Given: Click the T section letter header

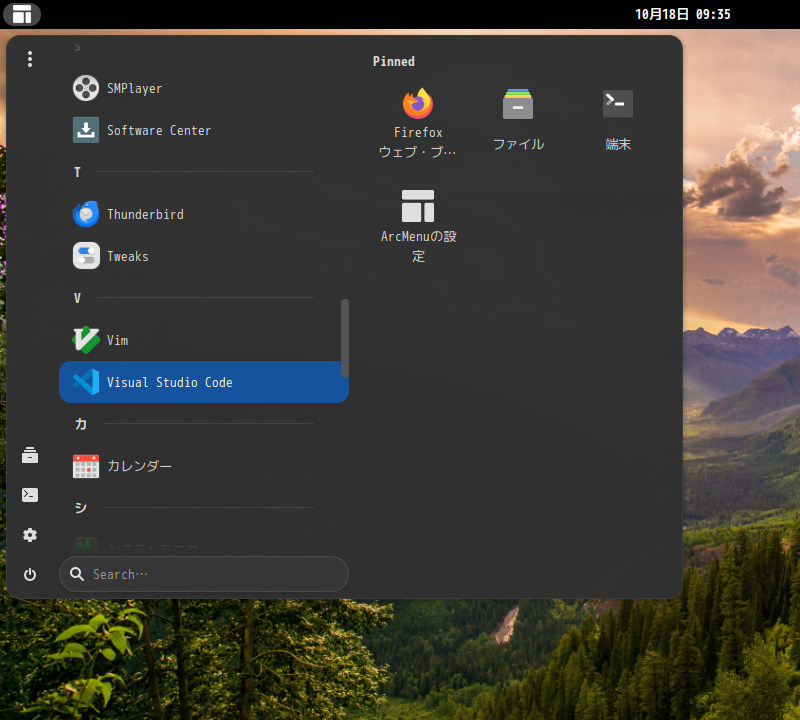Looking at the screenshot, I should pyautogui.click(x=78, y=172).
